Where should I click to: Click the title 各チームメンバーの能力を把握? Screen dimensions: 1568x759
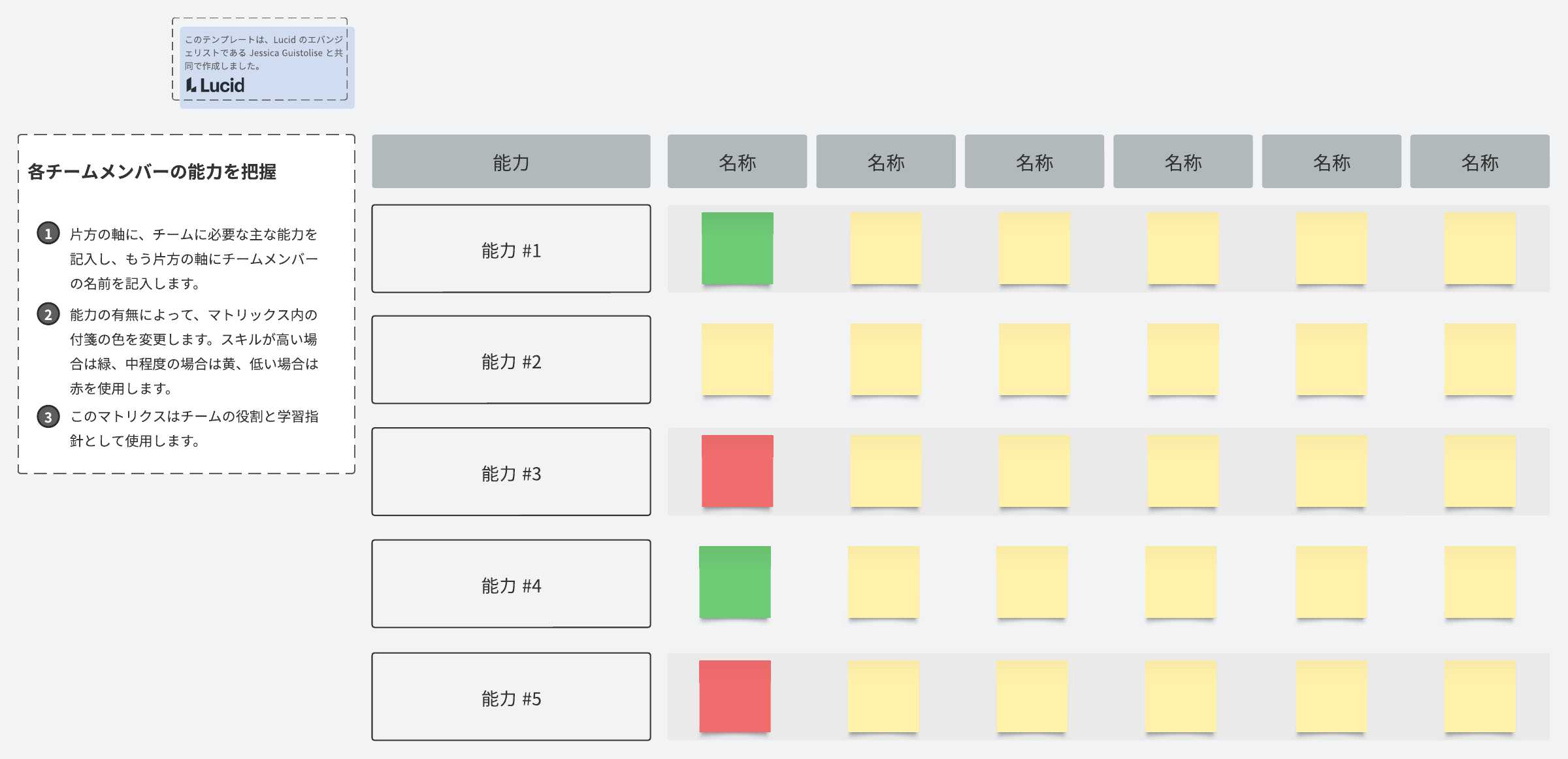tap(152, 172)
